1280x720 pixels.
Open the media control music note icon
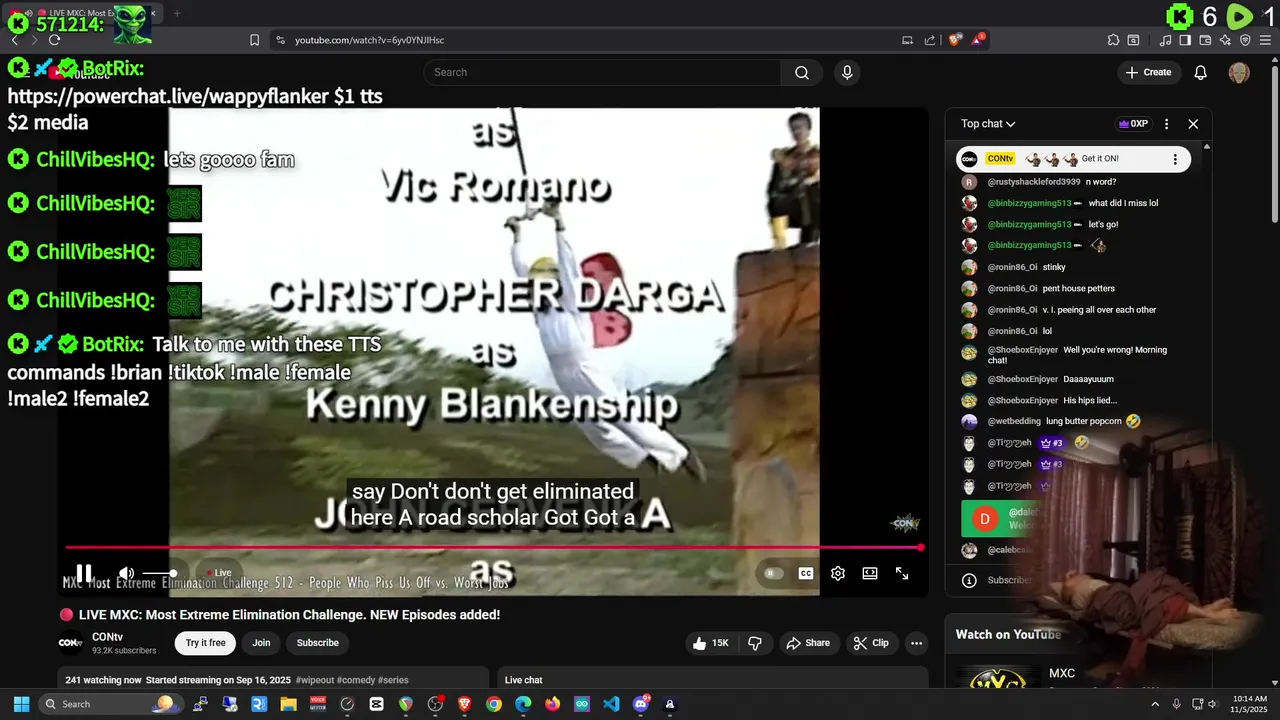pyautogui.click(x=1165, y=40)
